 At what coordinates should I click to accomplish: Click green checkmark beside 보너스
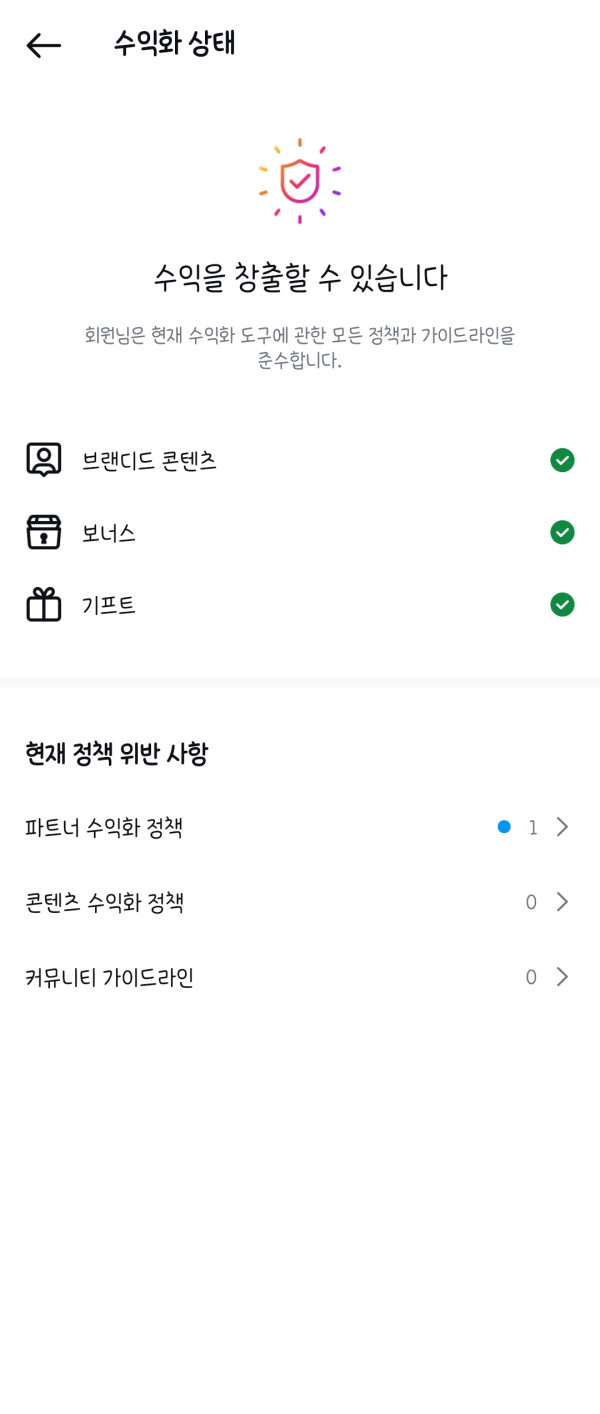pyautogui.click(x=562, y=533)
